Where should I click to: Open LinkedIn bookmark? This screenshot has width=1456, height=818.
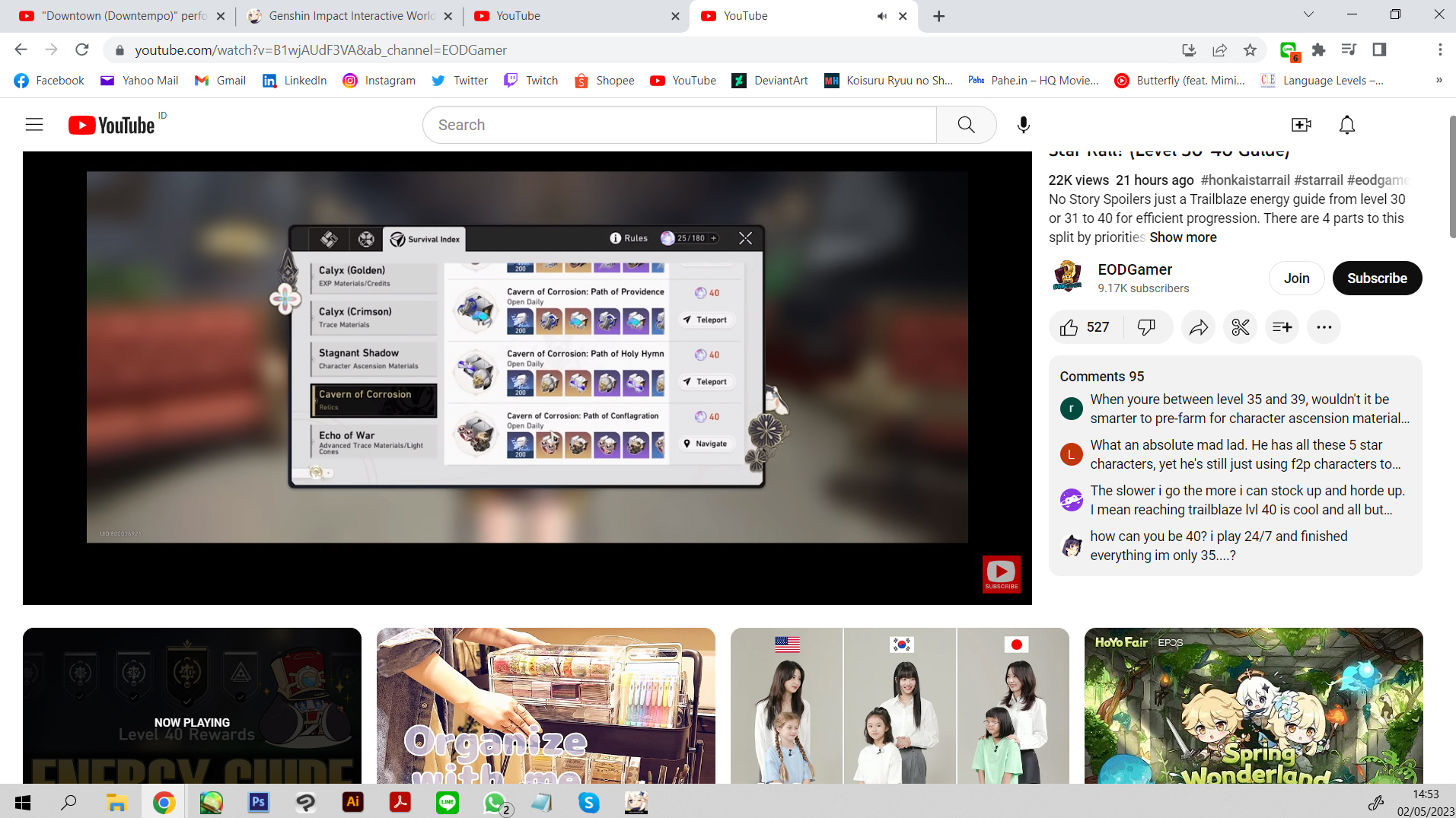295,81
